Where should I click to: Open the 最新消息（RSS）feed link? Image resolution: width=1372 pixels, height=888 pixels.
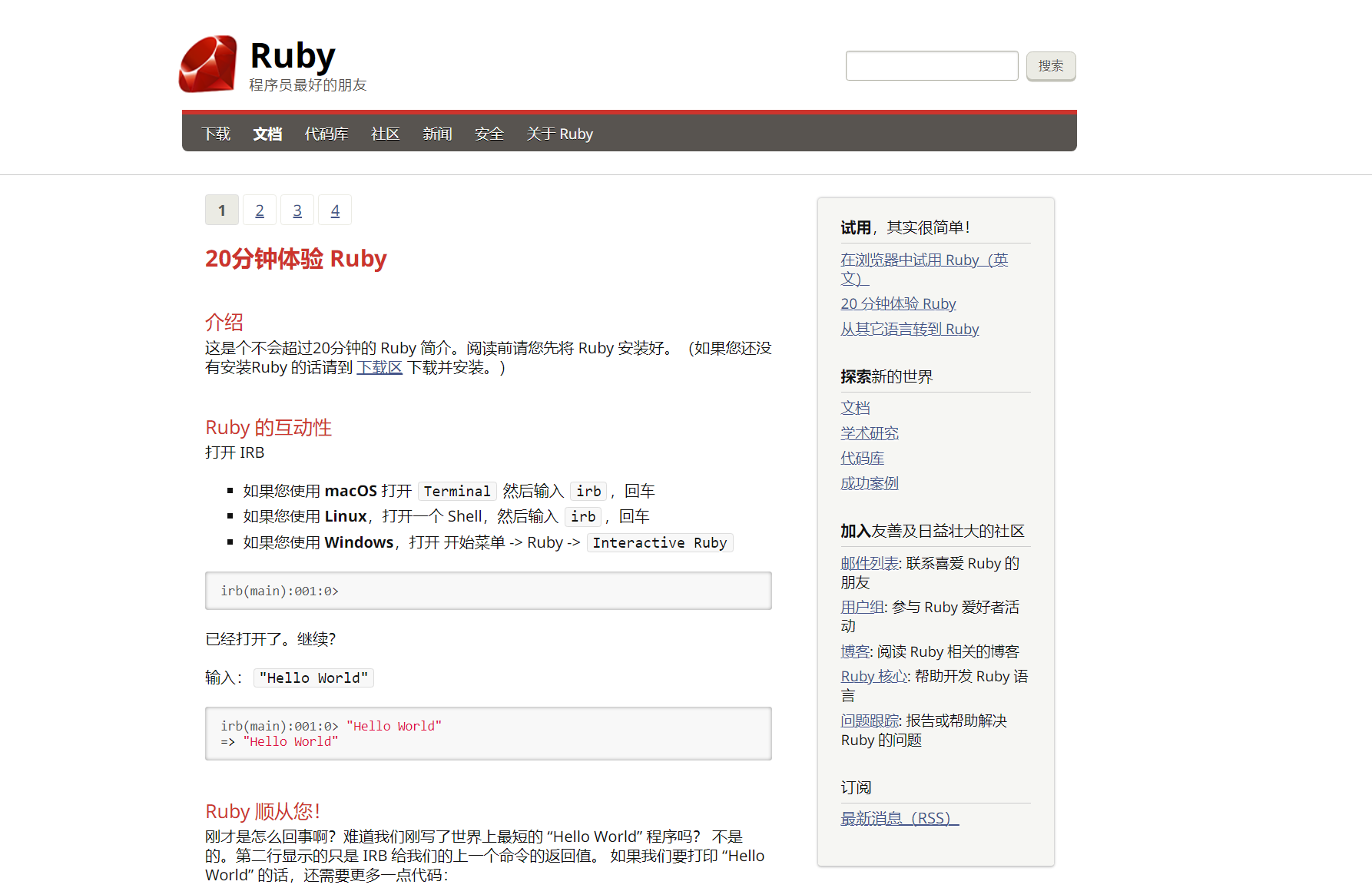point(900,818)
